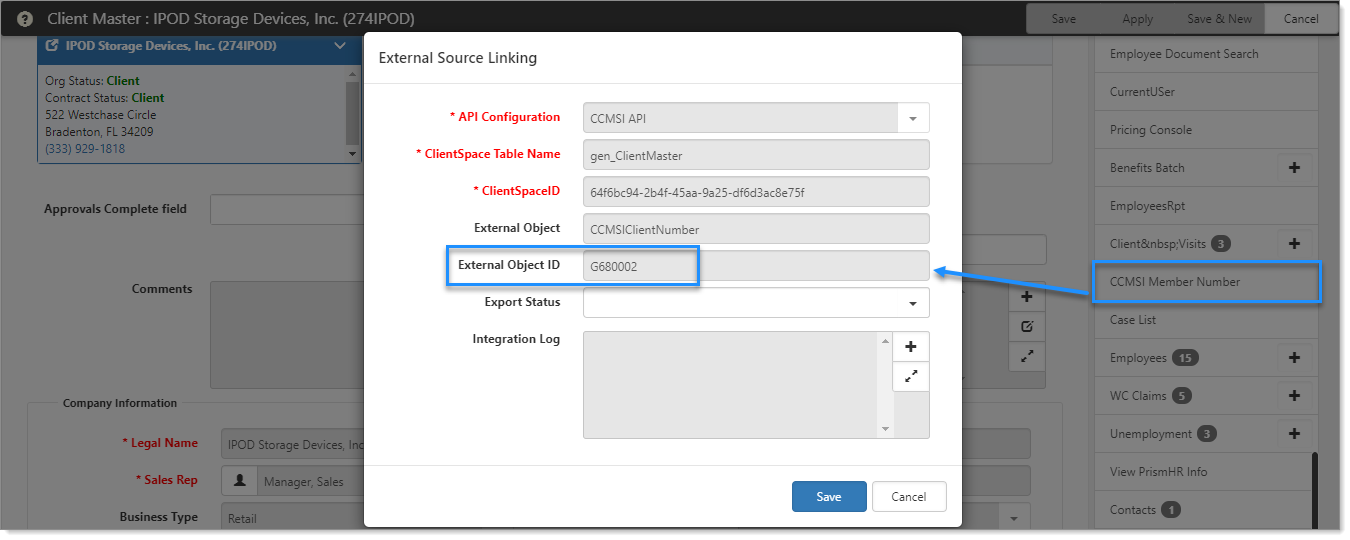Viewport: 1350px width, 540px height.
Task: Add a new Benefits Batch record
Action: point(1294,168)
